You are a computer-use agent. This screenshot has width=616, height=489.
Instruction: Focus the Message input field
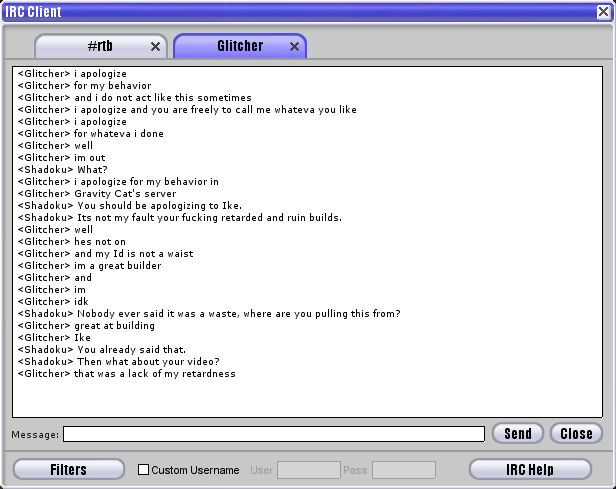[x=274, y=434]
